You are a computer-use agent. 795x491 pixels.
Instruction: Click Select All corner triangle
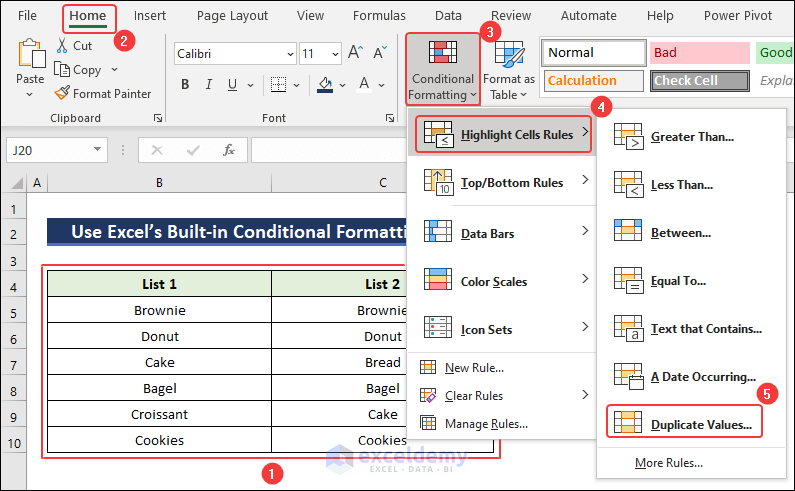pos(17,183)
